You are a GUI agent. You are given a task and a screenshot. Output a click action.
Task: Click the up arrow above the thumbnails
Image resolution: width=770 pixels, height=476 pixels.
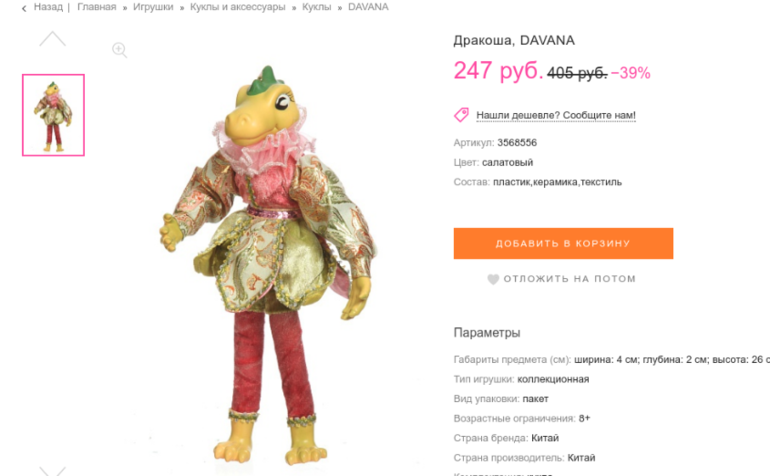click(53, 39)
